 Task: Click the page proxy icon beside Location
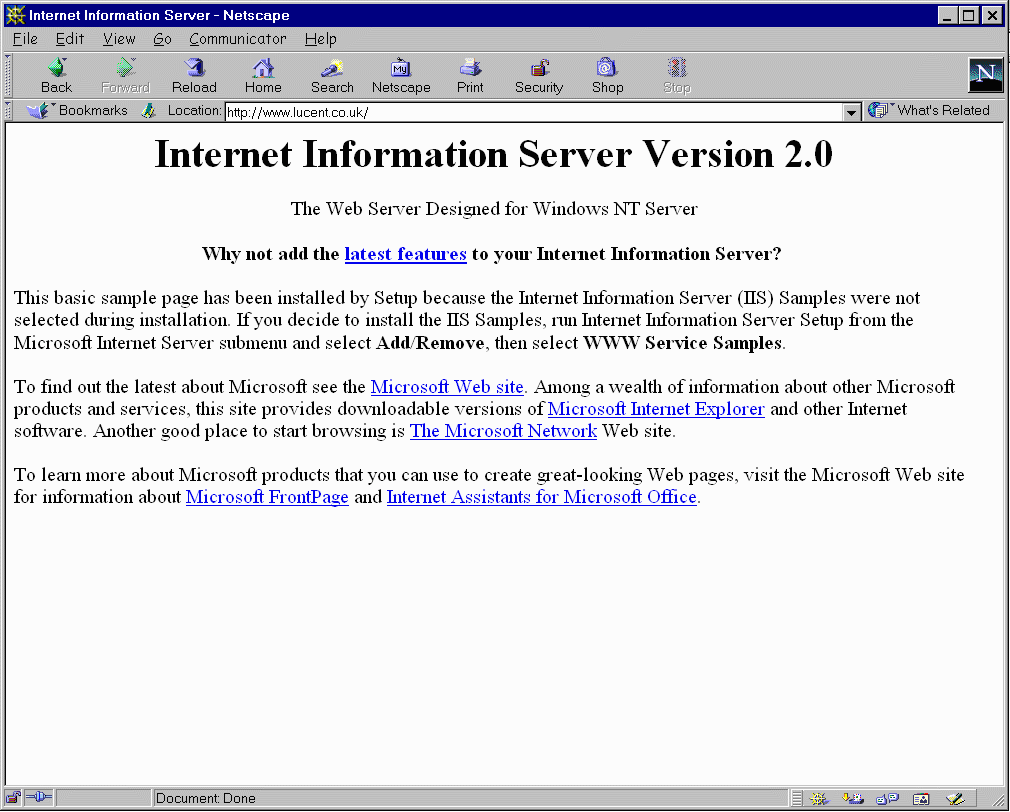pyautogui.click(x=149, y=111)
